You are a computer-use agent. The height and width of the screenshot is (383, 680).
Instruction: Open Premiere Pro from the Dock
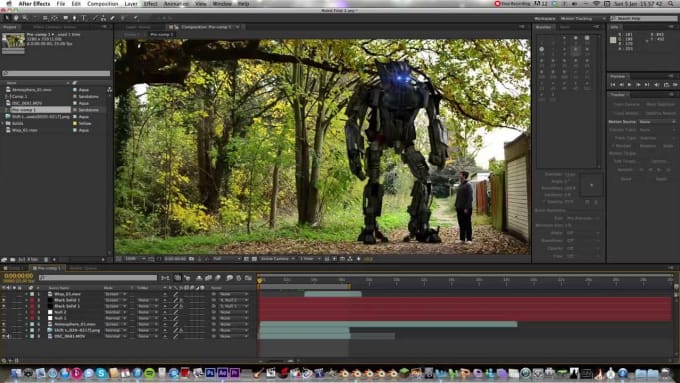[x=235, y=373]
